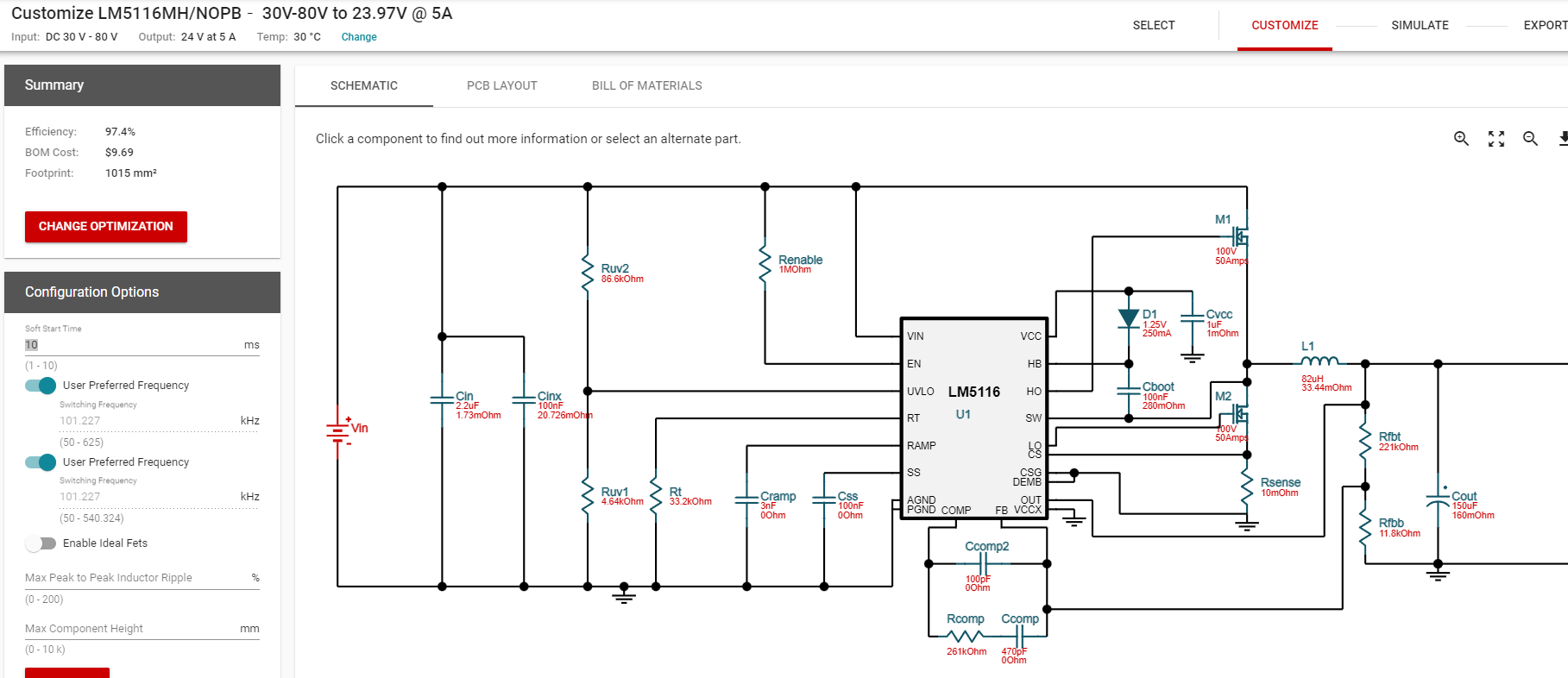The image size is (1568, 678).
Task: Go to the Select step
Action: [1154, 25]
